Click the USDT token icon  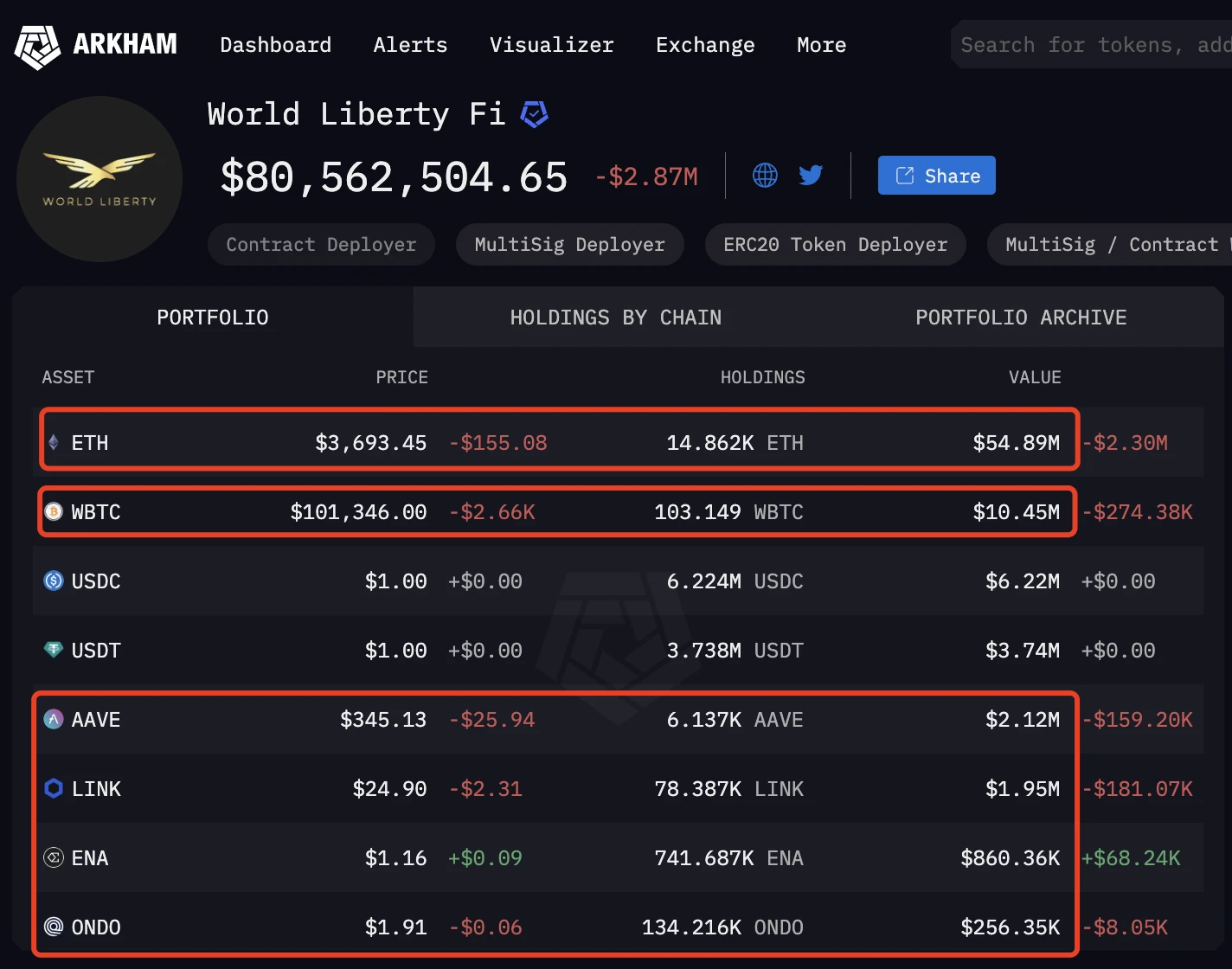(54, 650)
